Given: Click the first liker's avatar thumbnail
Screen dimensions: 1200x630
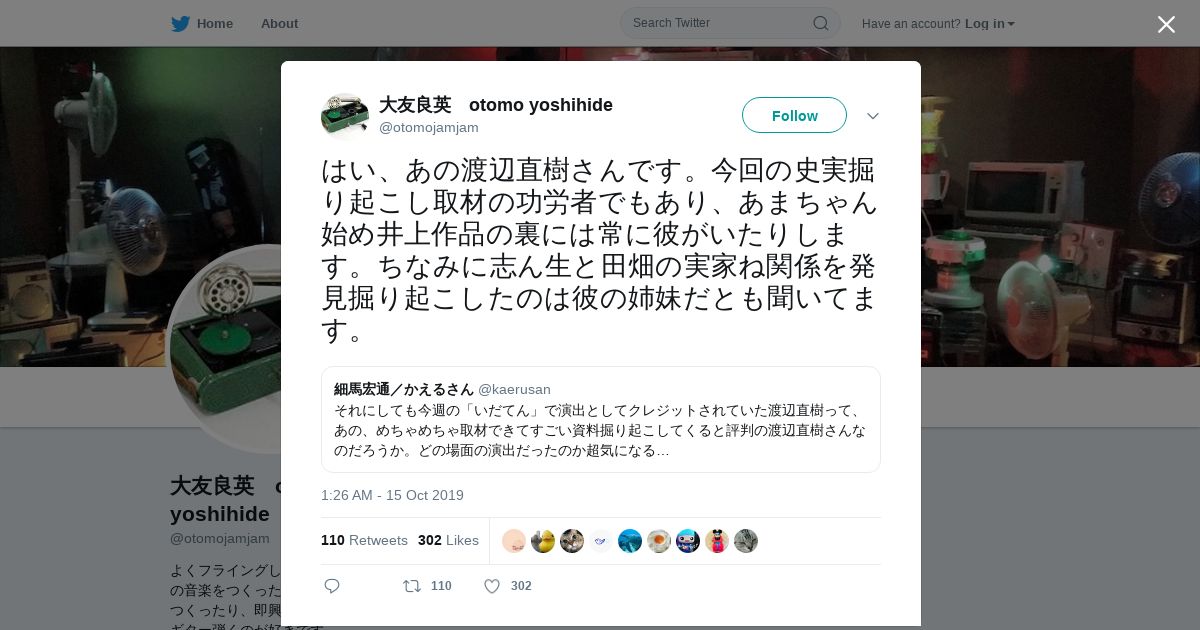Looking at the screenshot, I should pos(514,541).
